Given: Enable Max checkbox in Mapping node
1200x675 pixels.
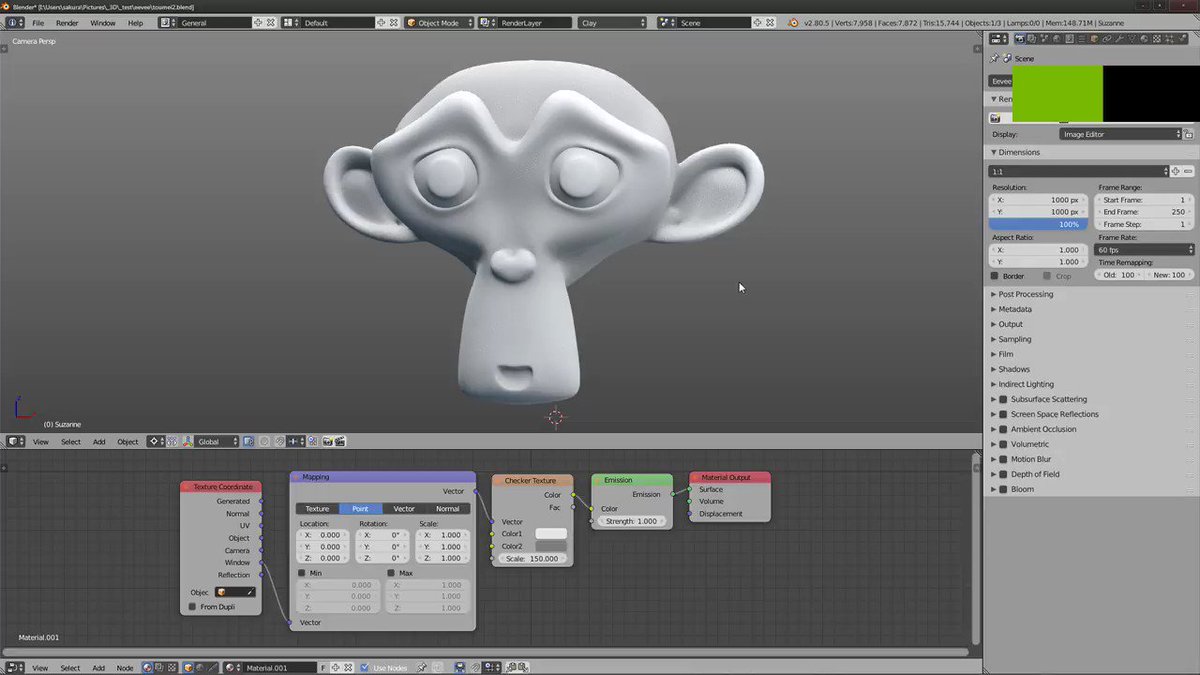Looking at the screenshot, I should [x=391, y=573].
